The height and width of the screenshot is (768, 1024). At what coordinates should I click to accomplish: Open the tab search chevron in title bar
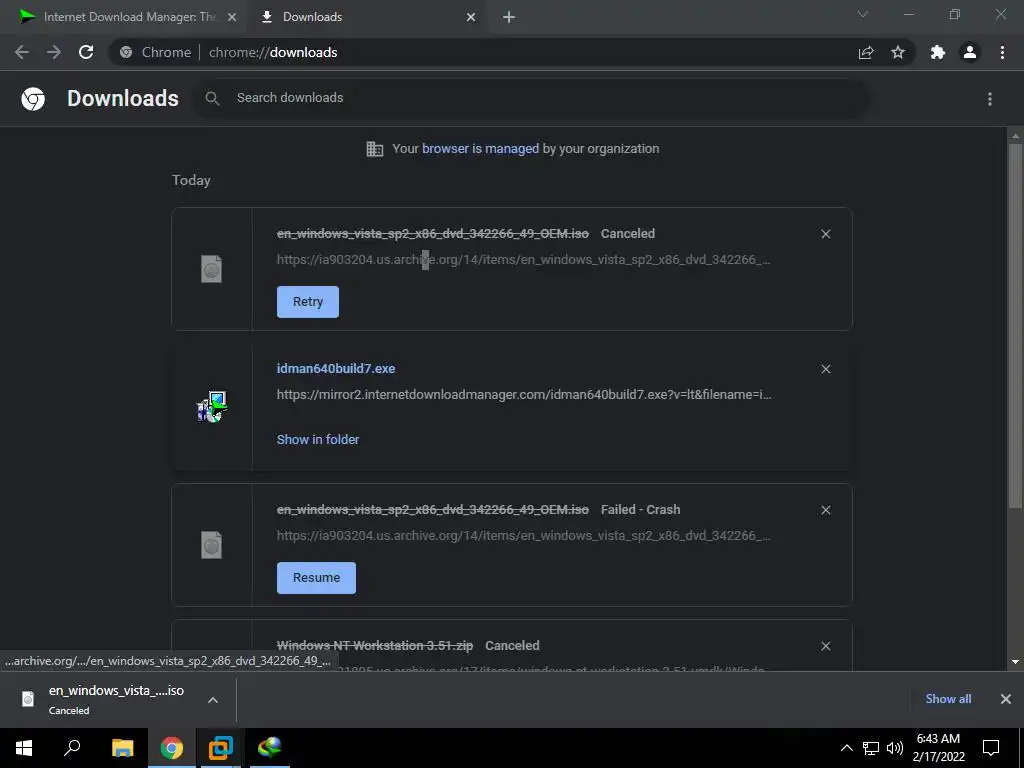click(x=863, y=14)
